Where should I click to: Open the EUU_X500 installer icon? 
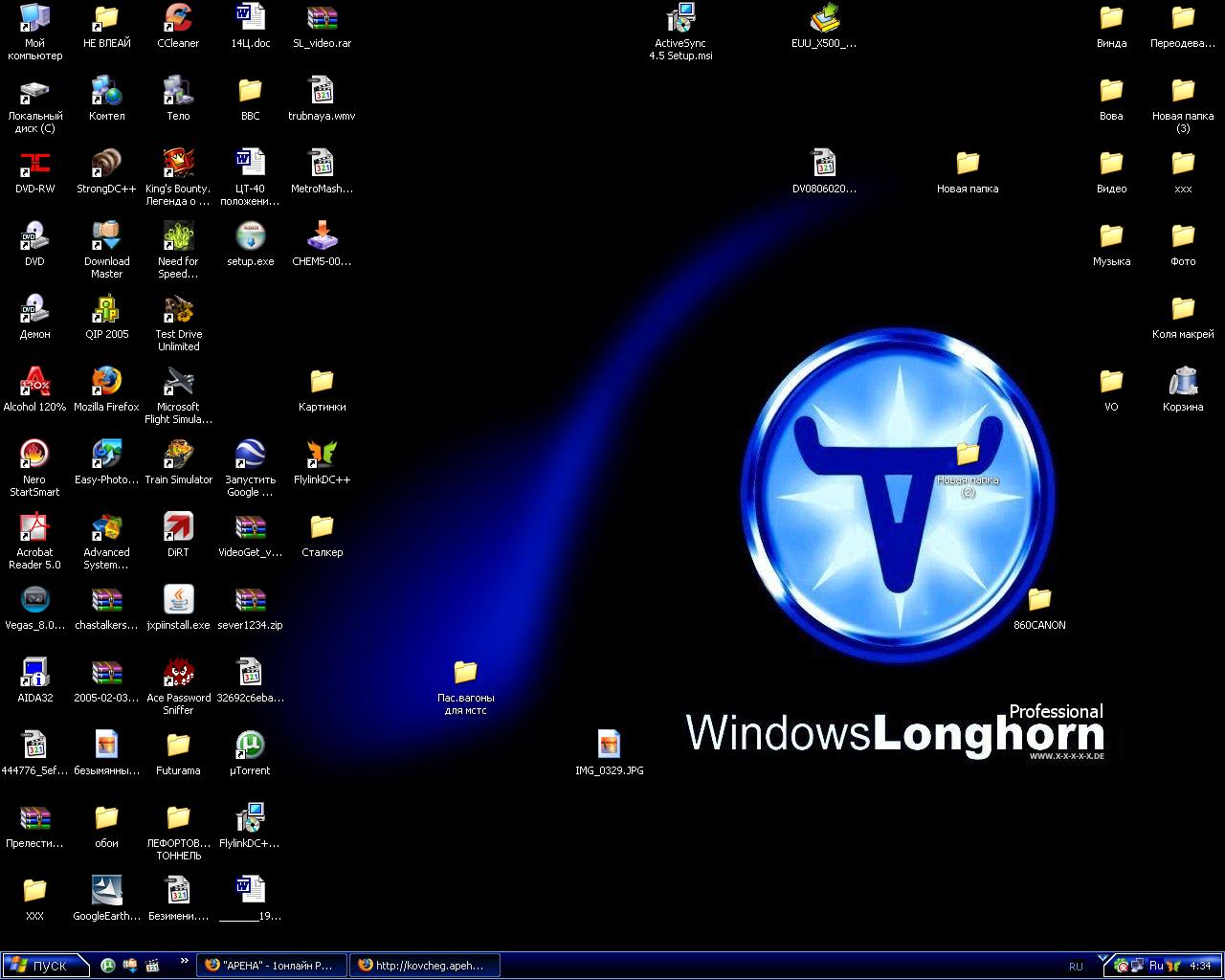coord(824,25)
